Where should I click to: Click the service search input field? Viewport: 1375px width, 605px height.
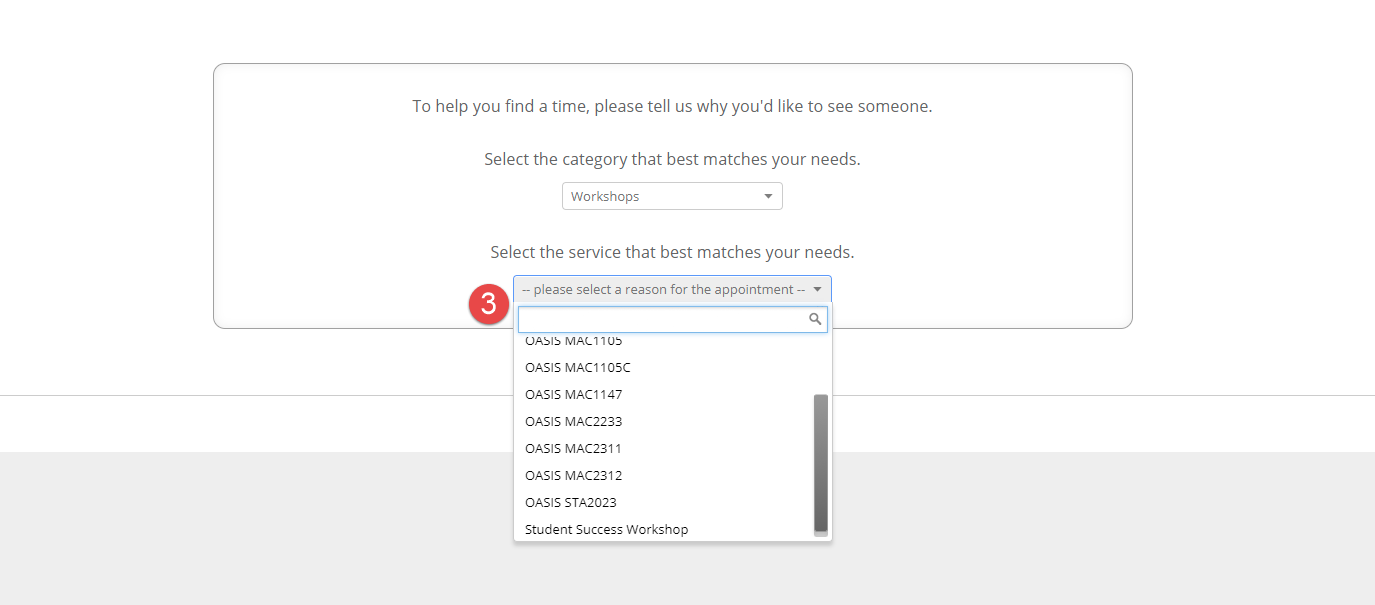pos(672,319)
